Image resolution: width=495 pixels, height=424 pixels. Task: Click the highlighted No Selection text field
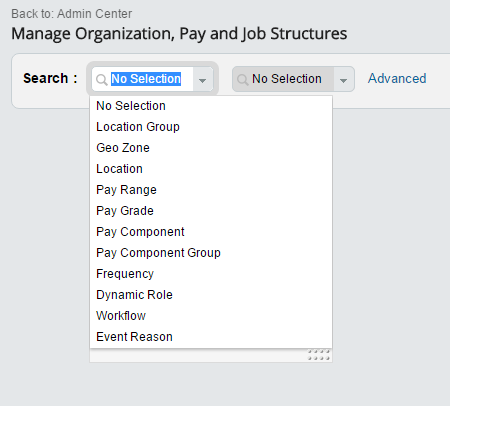(146, 79)
